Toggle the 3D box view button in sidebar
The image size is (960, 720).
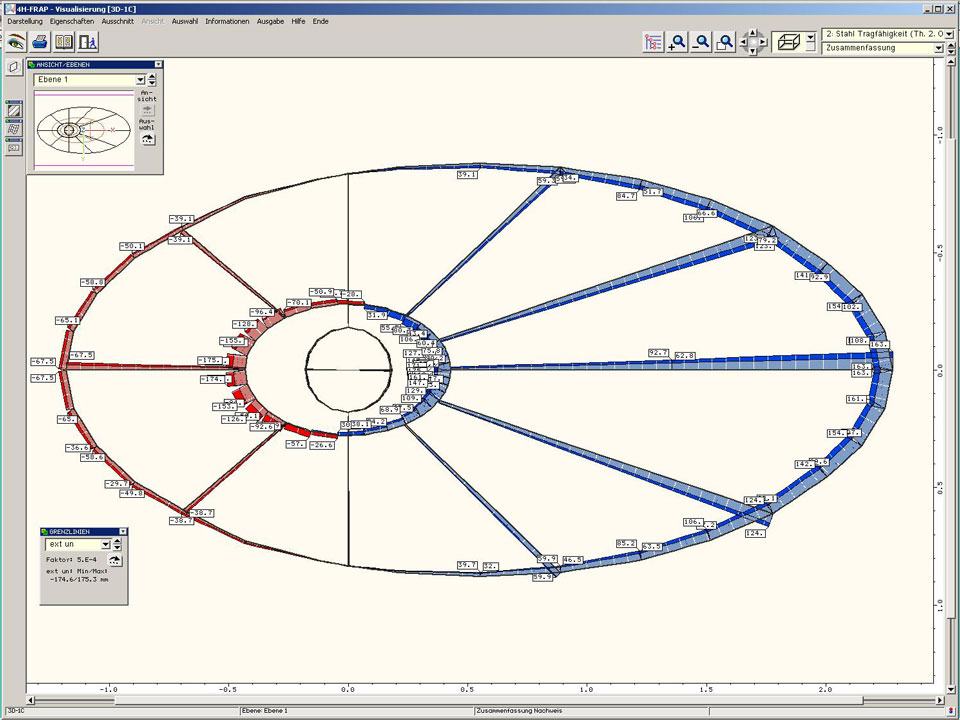(x=14, y=67)
